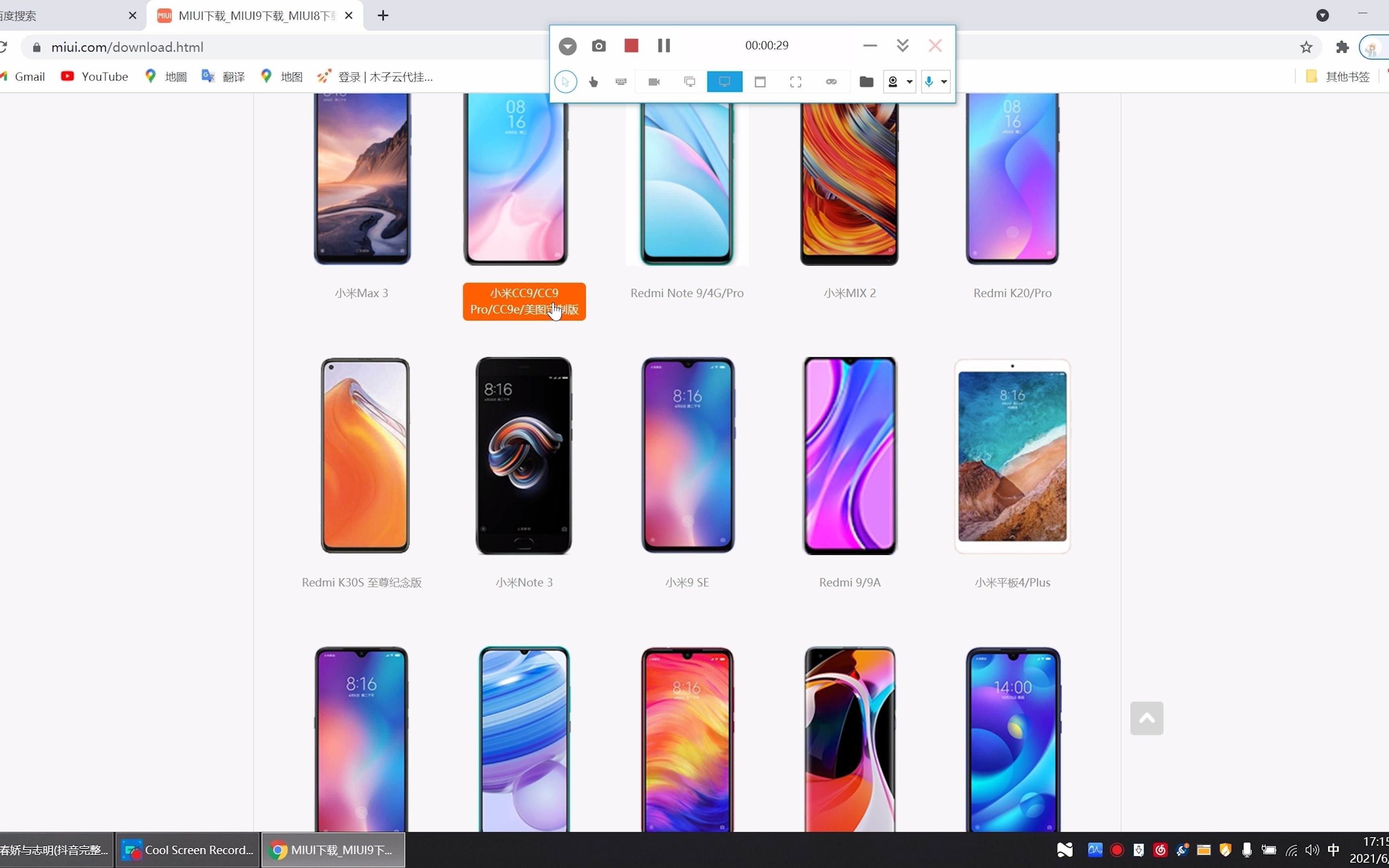Open a new browser tab
The width and height of the screenshot is (1389, 868).
[x=383, y=16]
